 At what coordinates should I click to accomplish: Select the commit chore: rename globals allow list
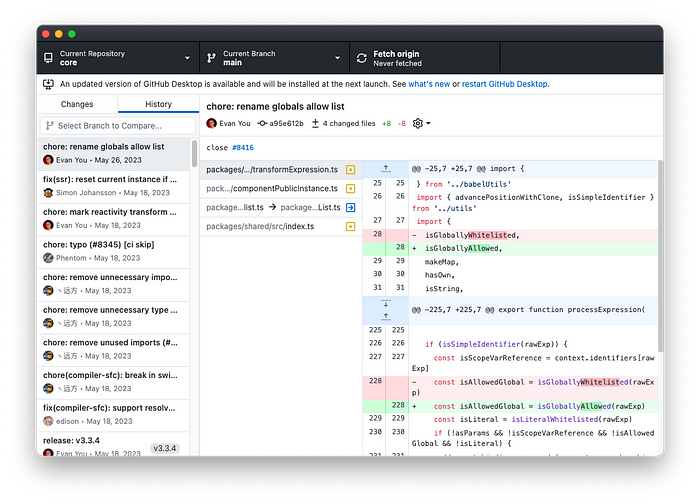(114, 154)
